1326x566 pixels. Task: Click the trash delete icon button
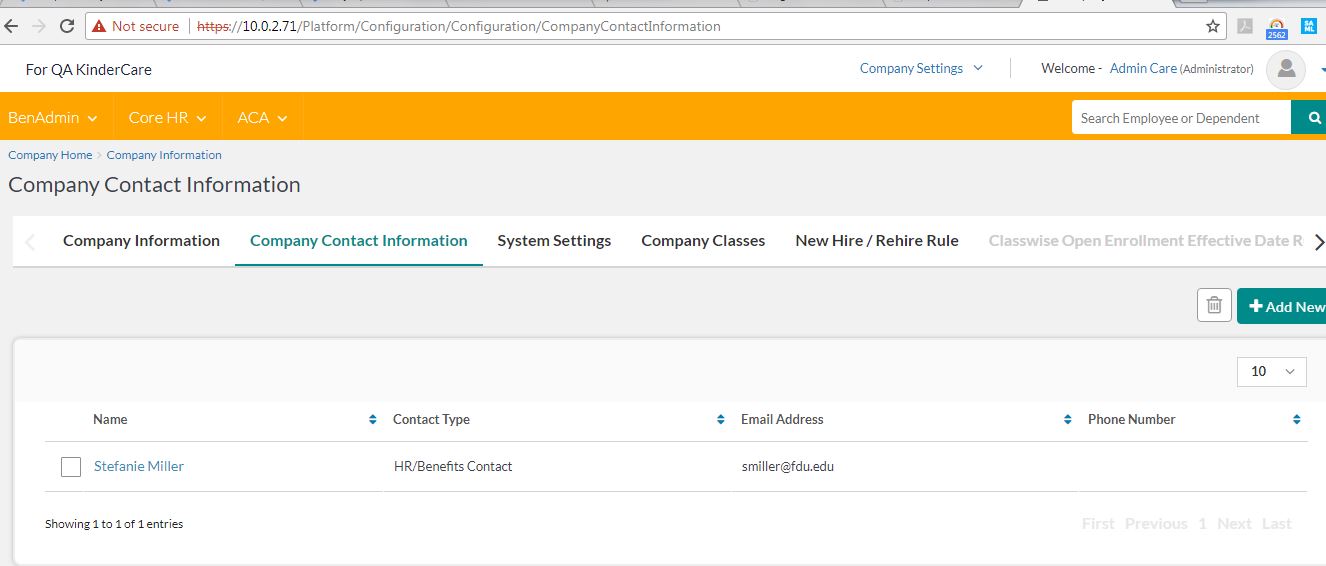pos(1213,305)
